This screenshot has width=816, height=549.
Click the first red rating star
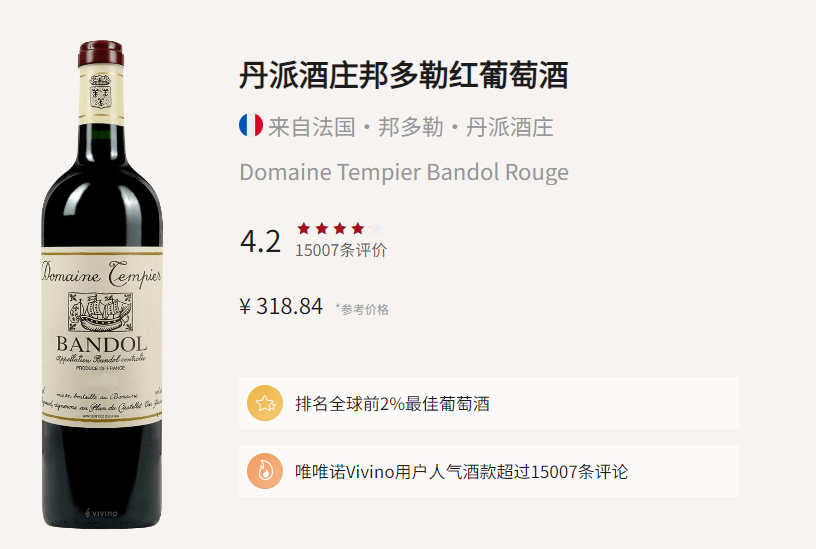click(304, 228)
